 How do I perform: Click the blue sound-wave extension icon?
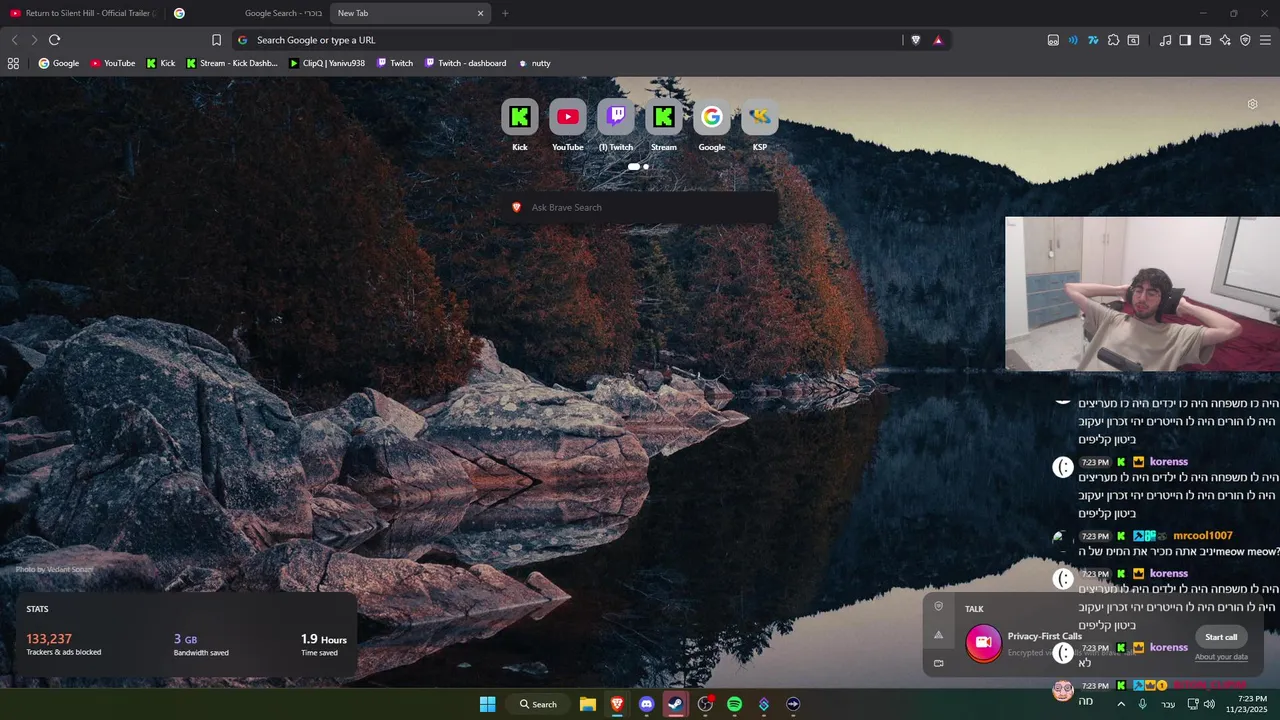[x=1073, y=40]
